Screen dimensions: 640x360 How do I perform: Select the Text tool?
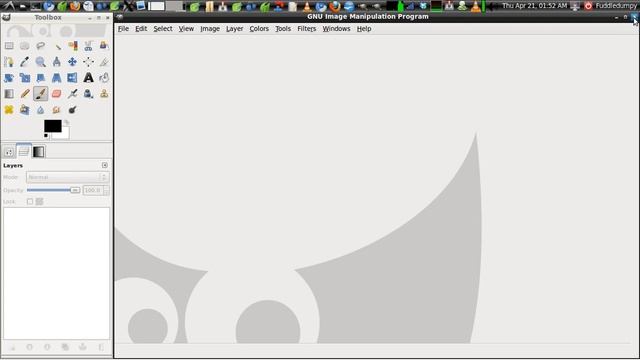[88, 78]
